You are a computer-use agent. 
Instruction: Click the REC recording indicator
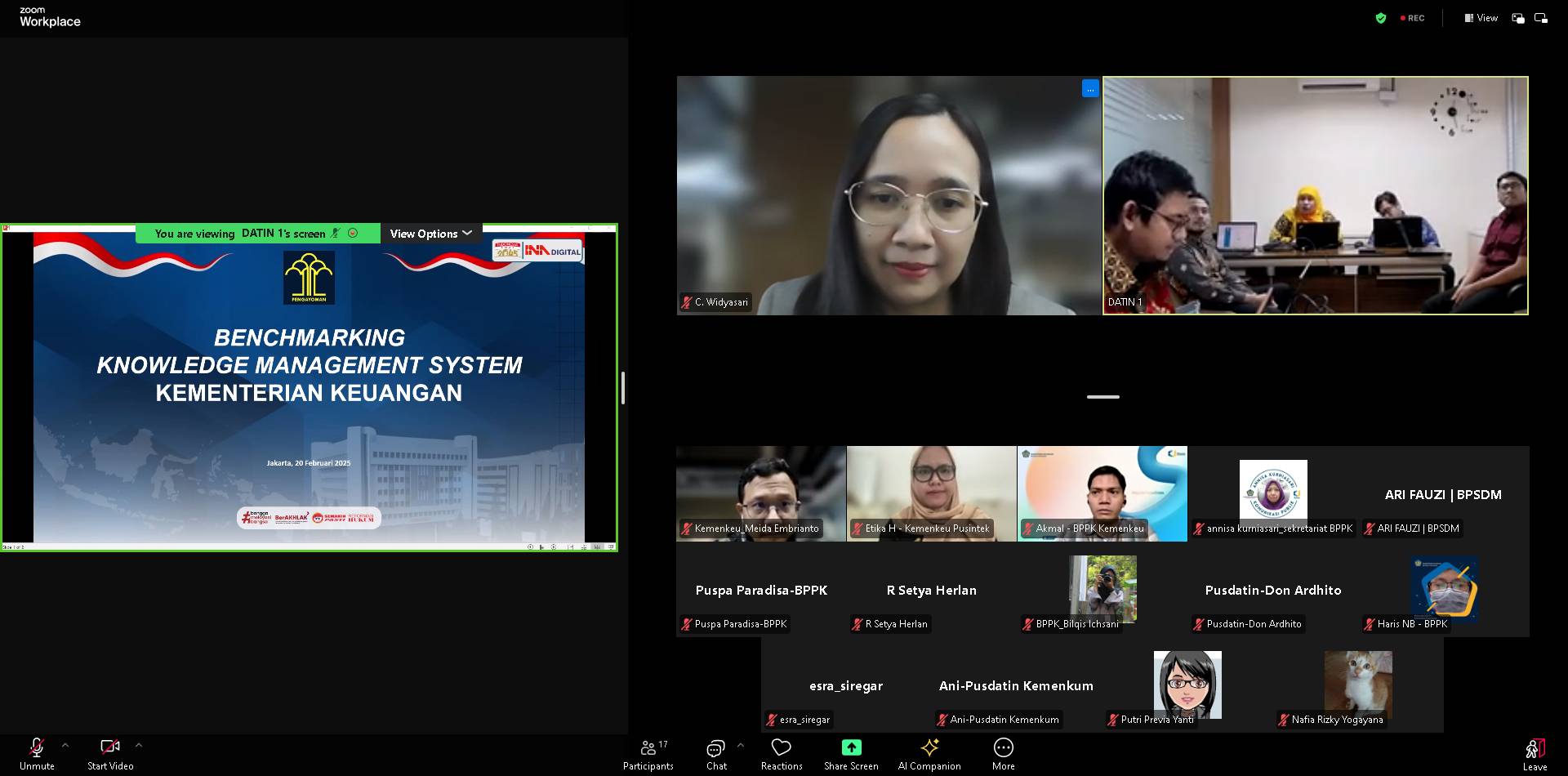pyautogui.click(x=1412, y=18)
